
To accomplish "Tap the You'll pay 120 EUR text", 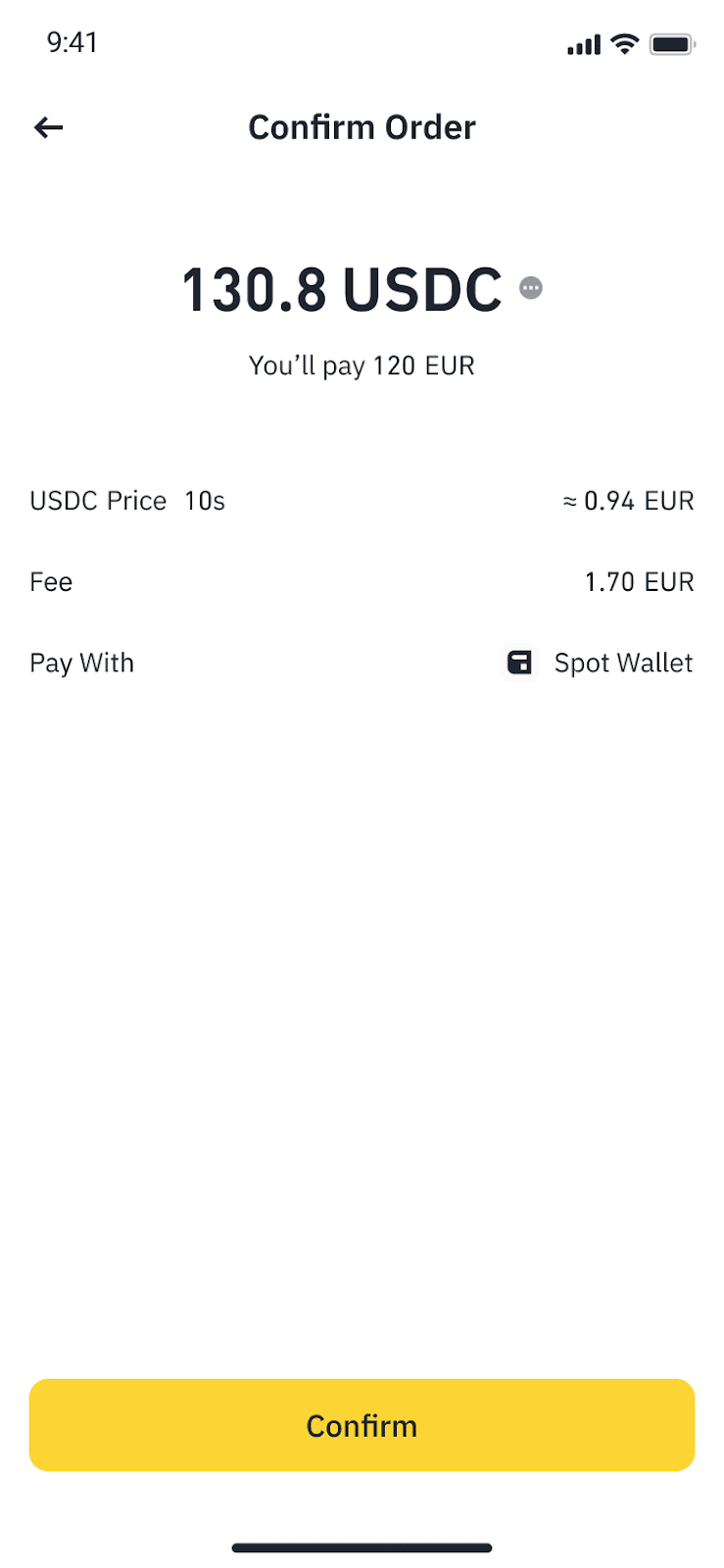I will click(x=362, y=366).
